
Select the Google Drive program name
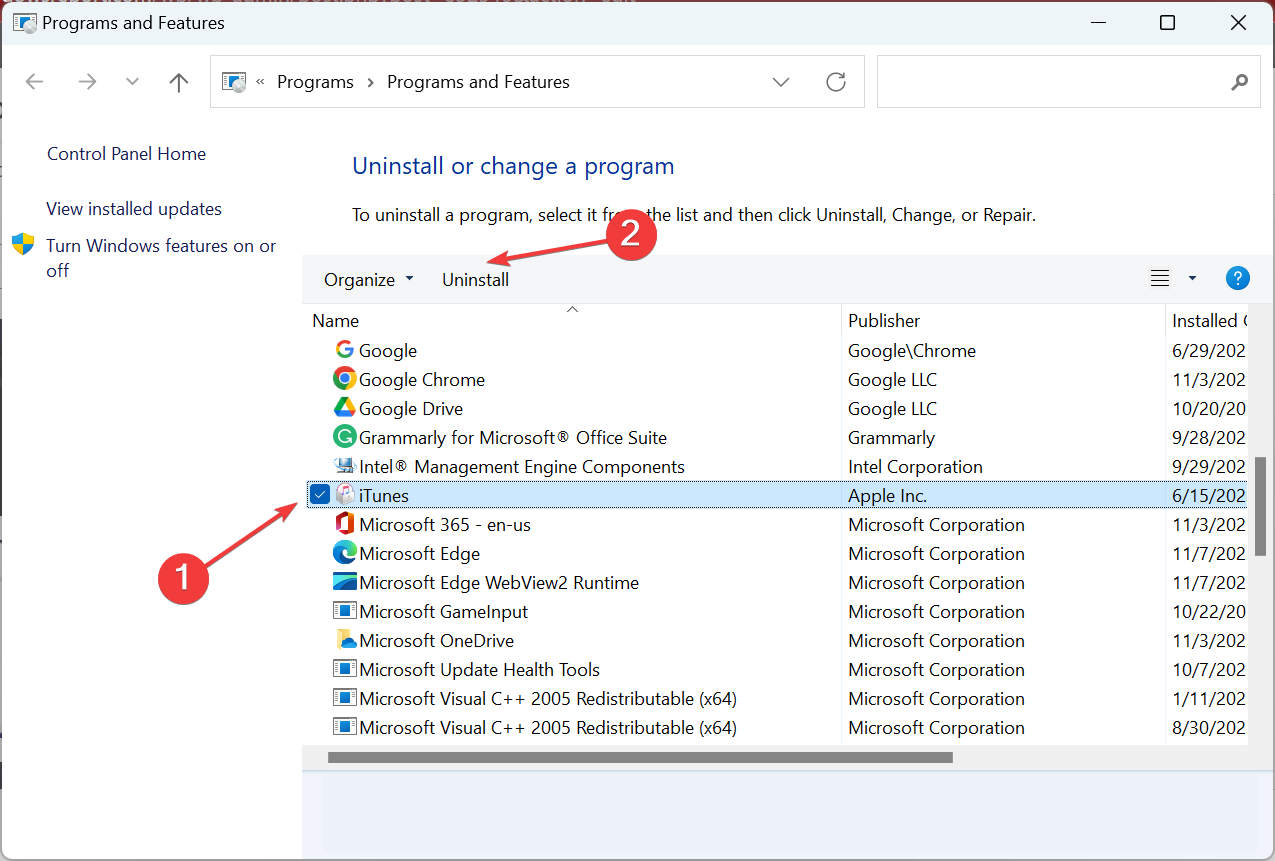tap(411, 408)
